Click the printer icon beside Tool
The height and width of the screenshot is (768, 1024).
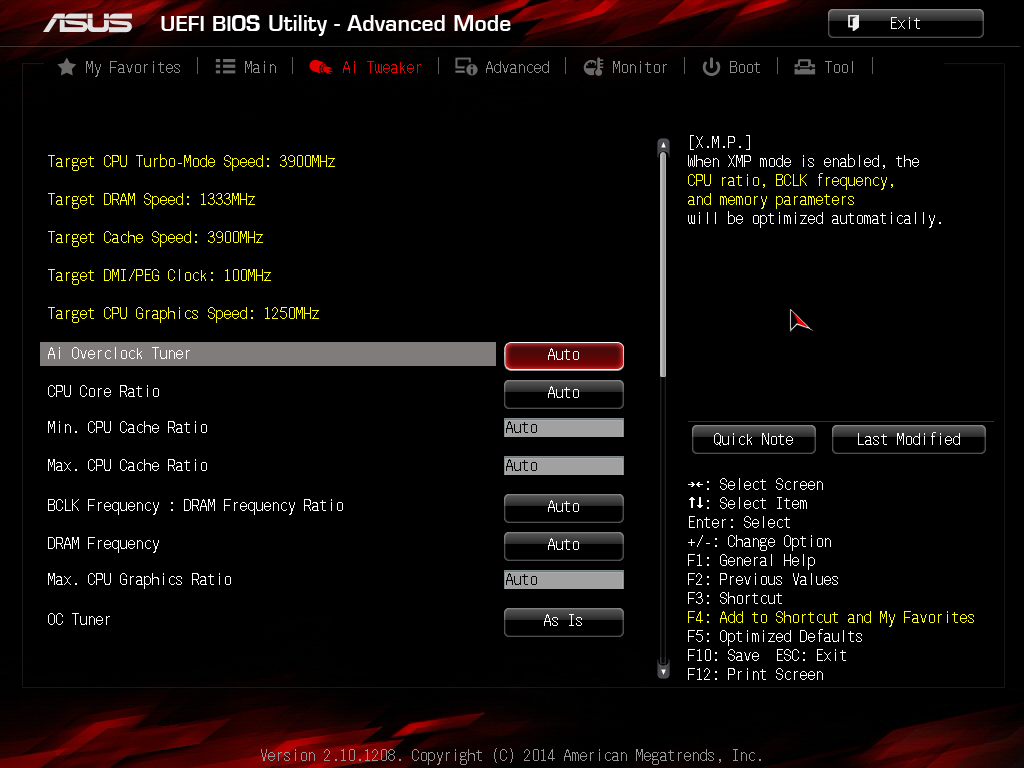(x=805, y=67)
